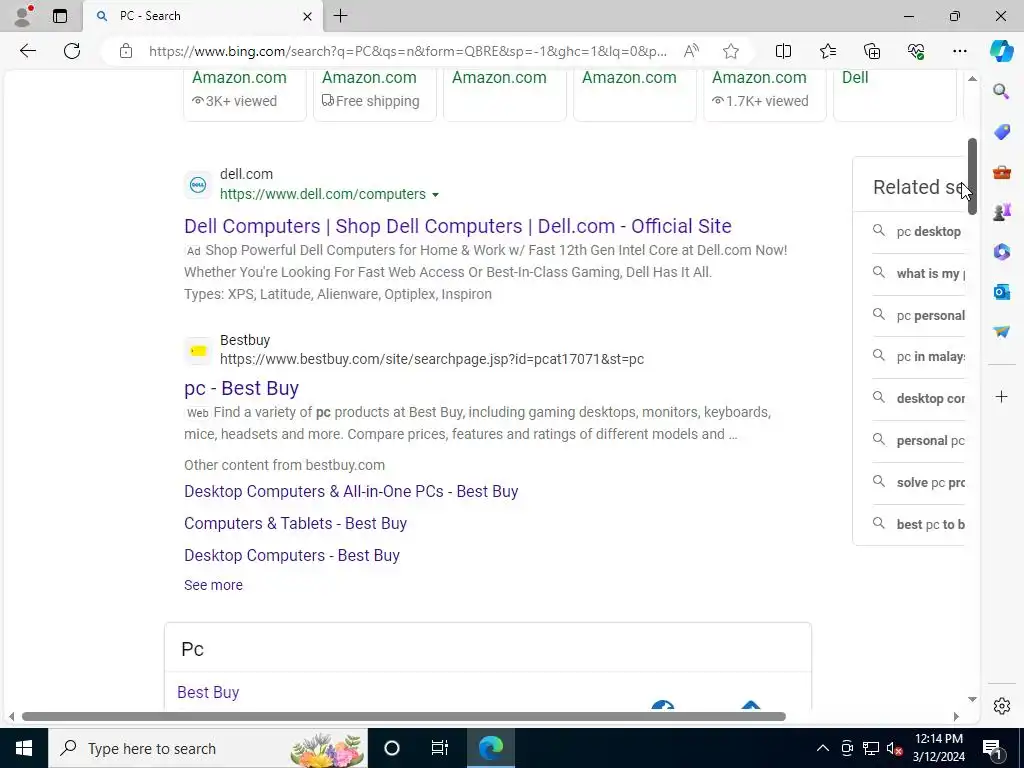Open Desktop Computers & All-in-One PCs link
The height and width of the screenshot is (768, 1024).
click(x=351, y=491)
